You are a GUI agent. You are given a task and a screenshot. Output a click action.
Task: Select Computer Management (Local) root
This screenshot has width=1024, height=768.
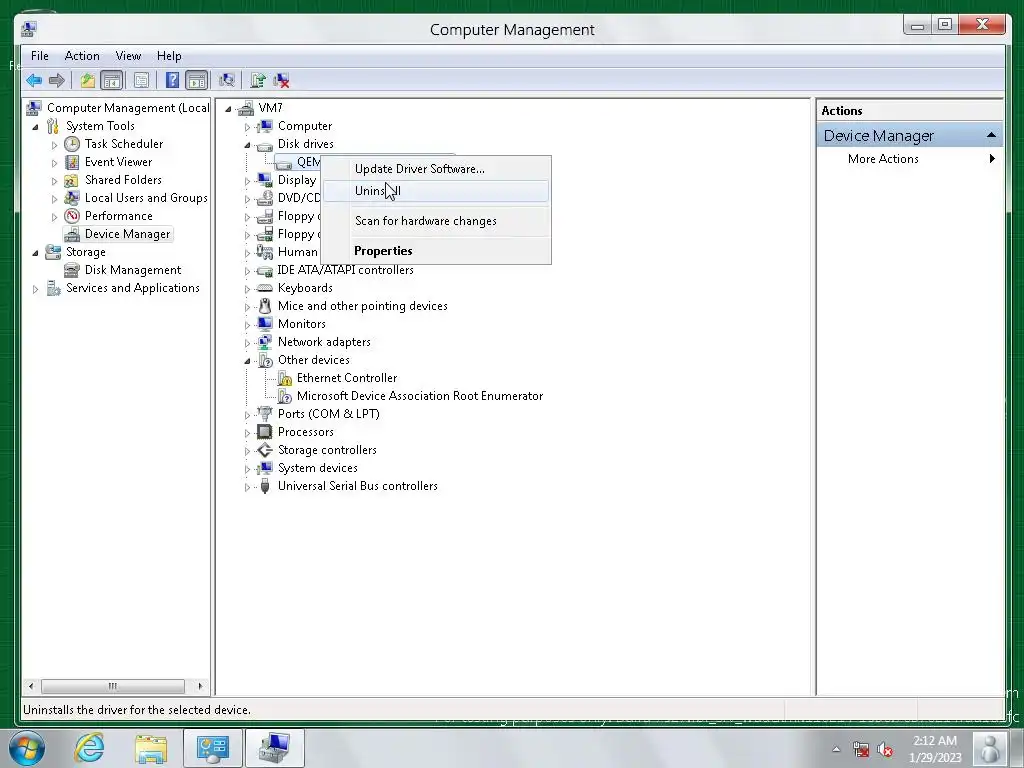click(x=128, y=108)
